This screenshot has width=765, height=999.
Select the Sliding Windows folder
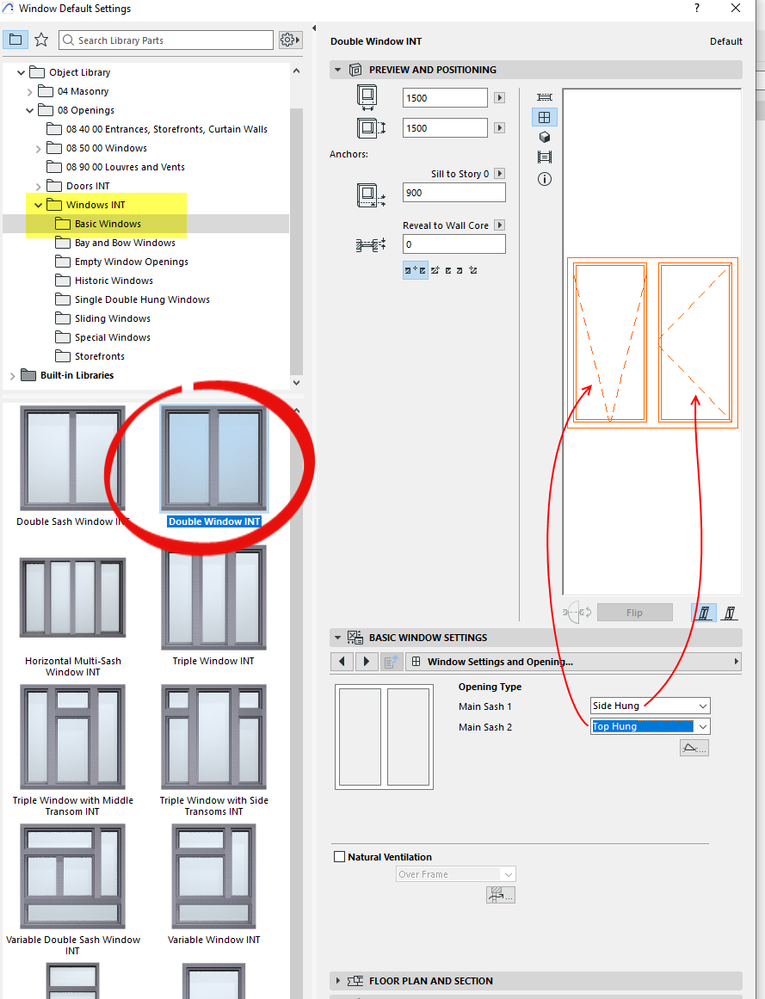pyautogui.click(x=112, y=319)
